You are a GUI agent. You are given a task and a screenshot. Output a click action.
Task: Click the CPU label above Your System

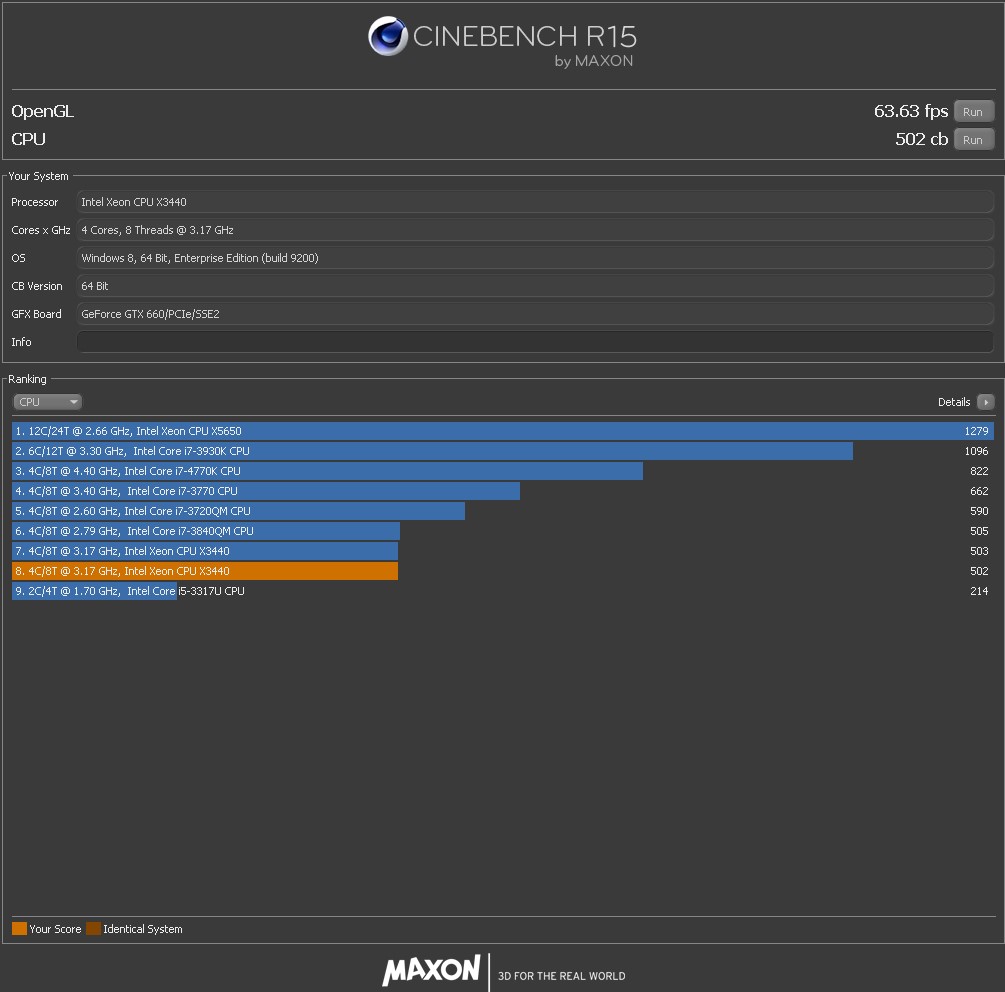coord(28,139)
